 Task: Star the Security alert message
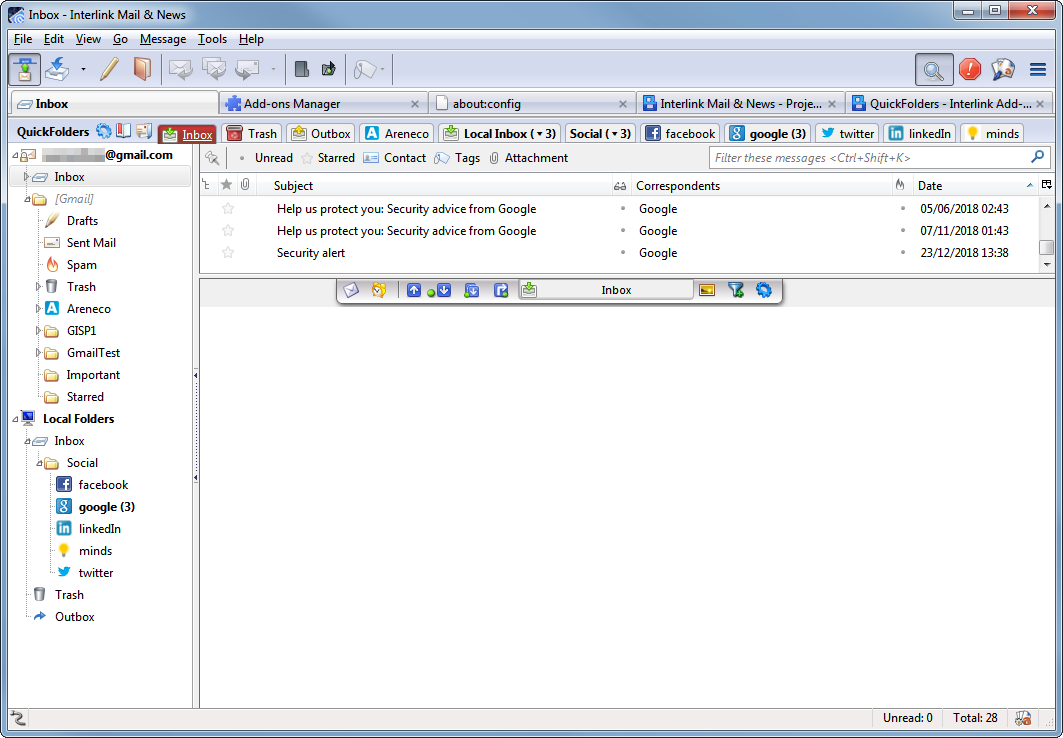click(228, 253)
